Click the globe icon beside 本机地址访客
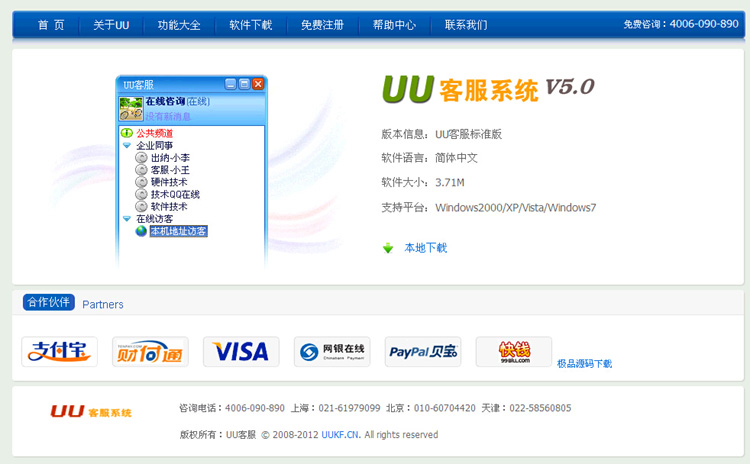 click(141, 231)
